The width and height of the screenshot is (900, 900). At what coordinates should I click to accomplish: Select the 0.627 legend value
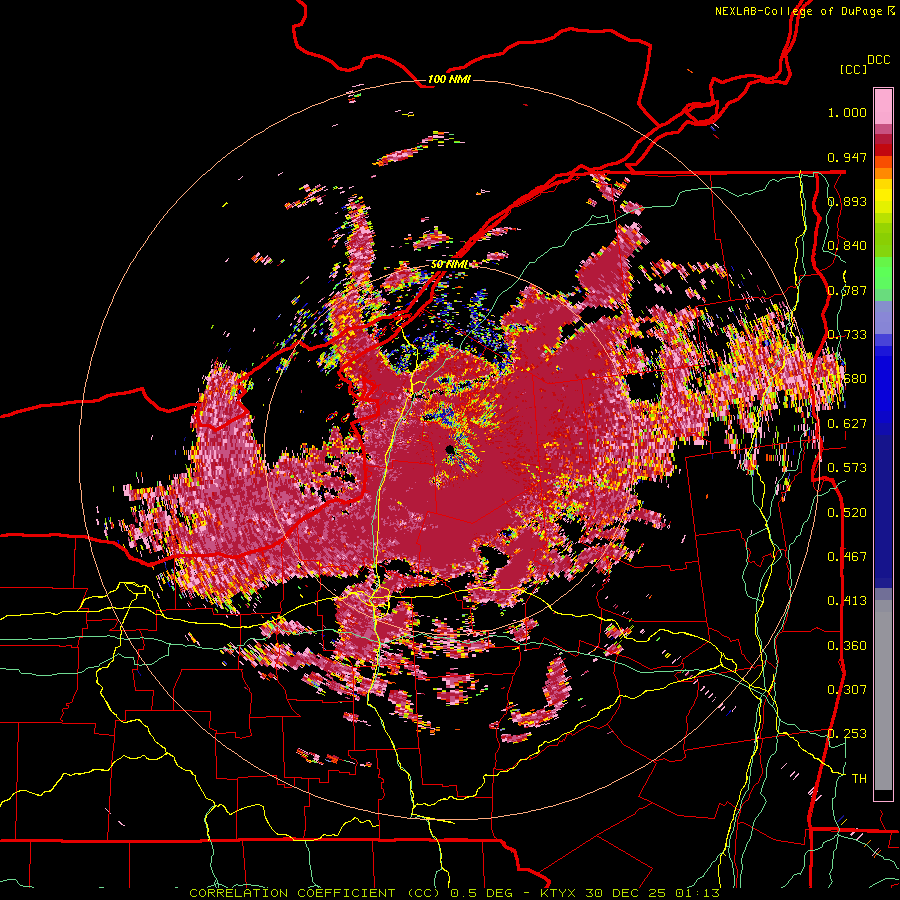pyautogui.click(x=847, y=424)
